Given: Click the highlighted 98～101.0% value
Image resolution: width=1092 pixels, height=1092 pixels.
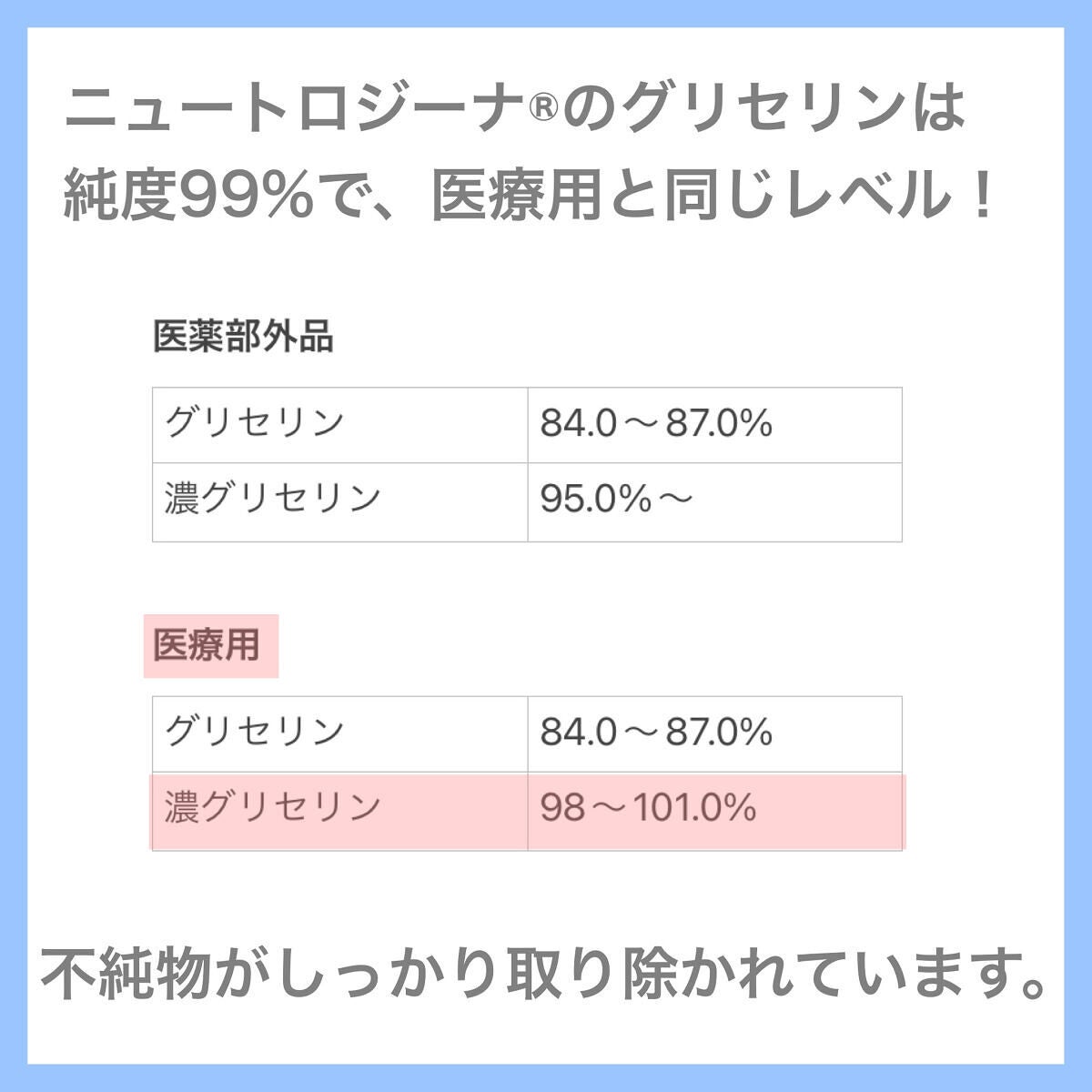Looking at the screenshot, I should [x=648, y=808].
